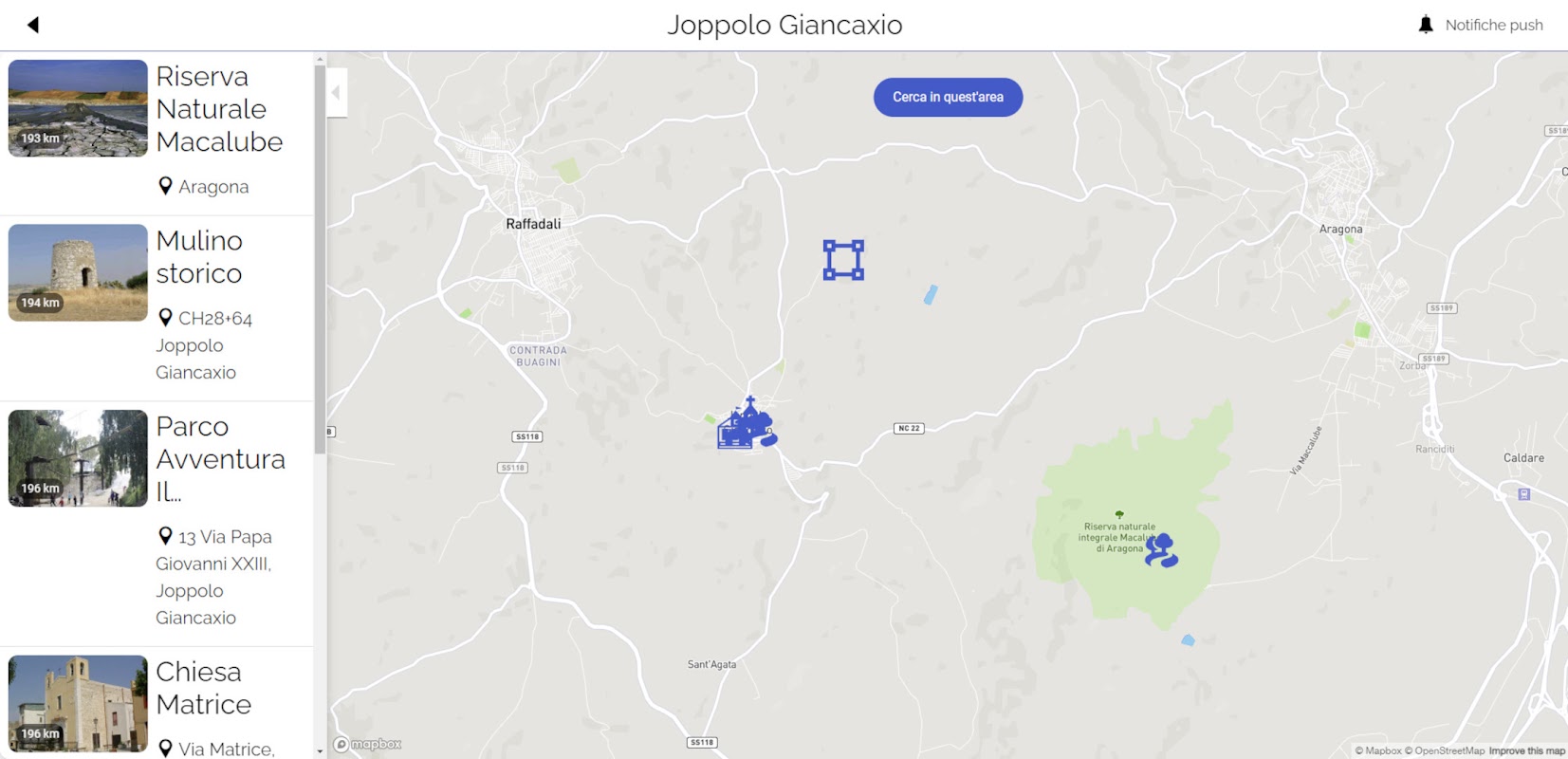Click the Mapbox logo
Screen dimensions: 1568x759
pos(367,745)
